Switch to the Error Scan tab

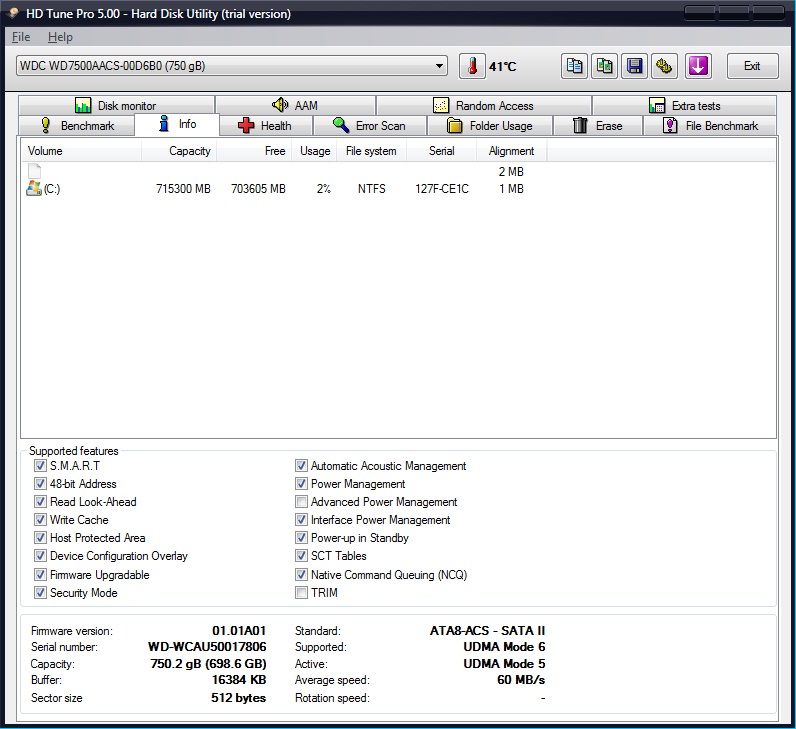pyautogui.click(x=369, y=126)
